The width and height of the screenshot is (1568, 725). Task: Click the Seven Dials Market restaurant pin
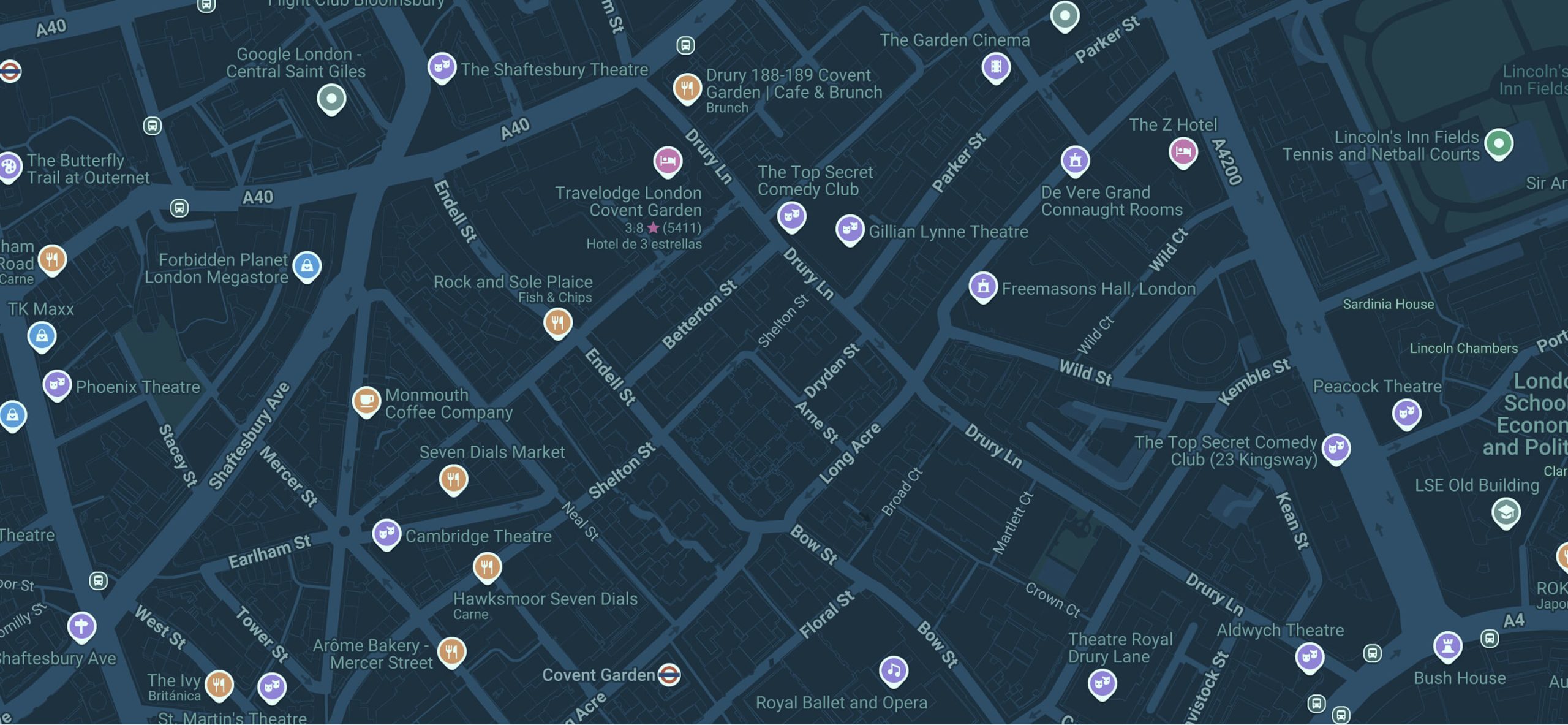pyautogui.click(x=454, y=479)
